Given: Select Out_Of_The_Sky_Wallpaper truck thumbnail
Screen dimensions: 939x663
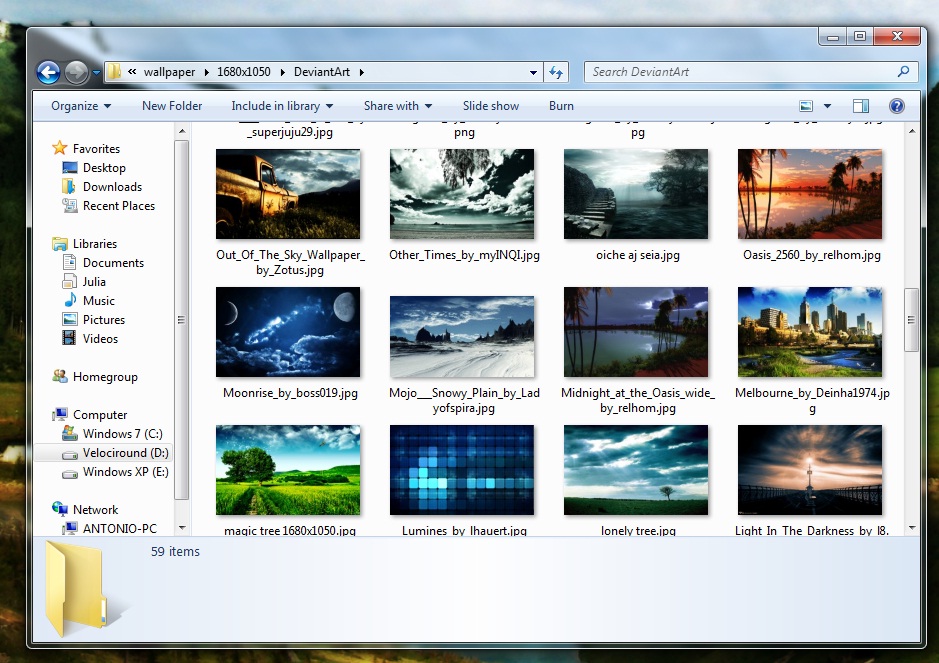Looking at the screenshot, I should click(288, 194).
